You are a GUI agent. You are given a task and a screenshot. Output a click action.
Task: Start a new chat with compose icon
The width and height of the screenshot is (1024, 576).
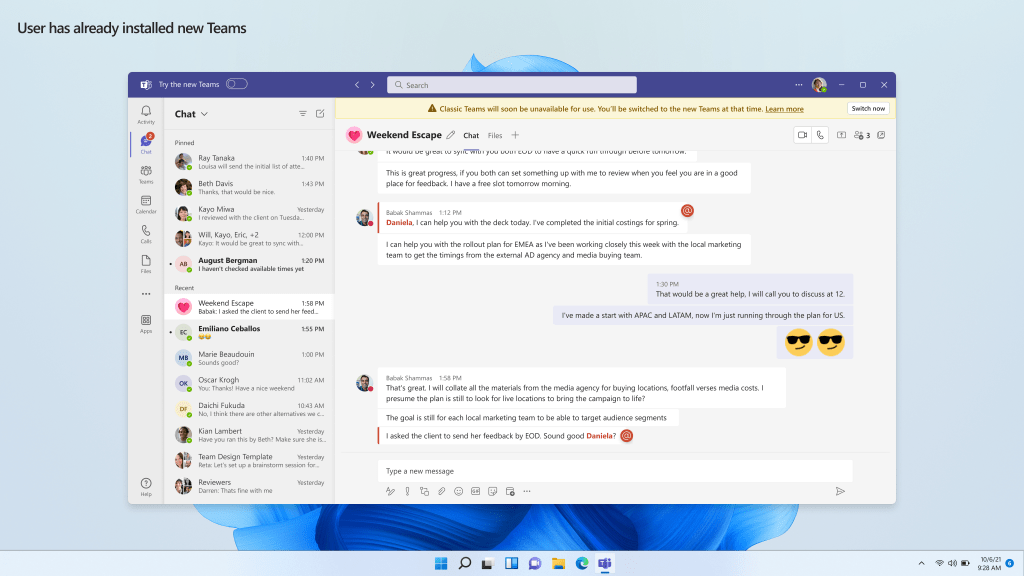tap(320, 114)
